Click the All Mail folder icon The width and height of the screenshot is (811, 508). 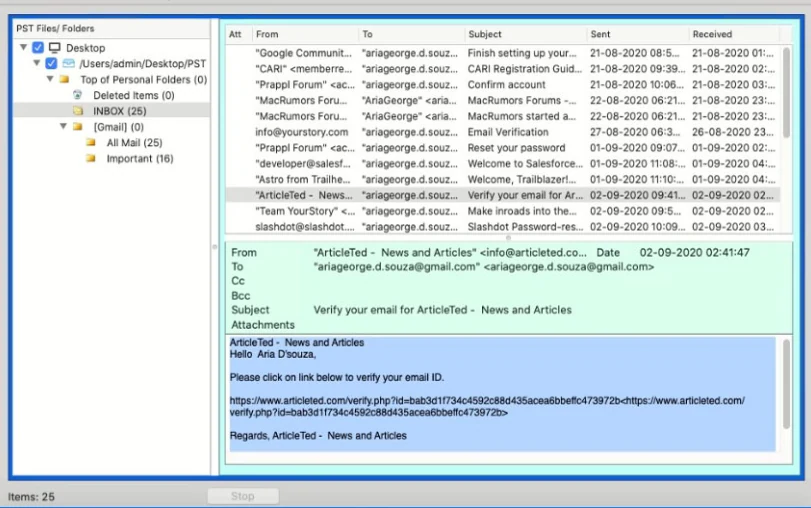tap(91, 142)
